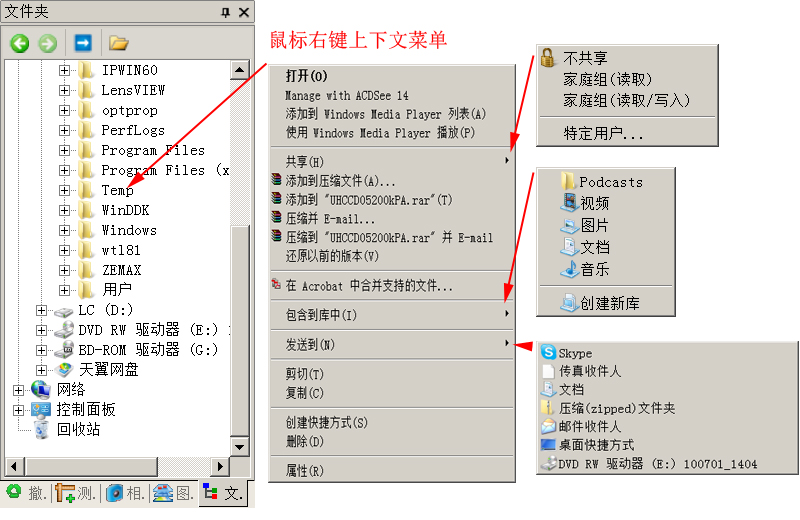Open the 共享(H) submenu
The image size is (800, 520).
pos(392,162)
